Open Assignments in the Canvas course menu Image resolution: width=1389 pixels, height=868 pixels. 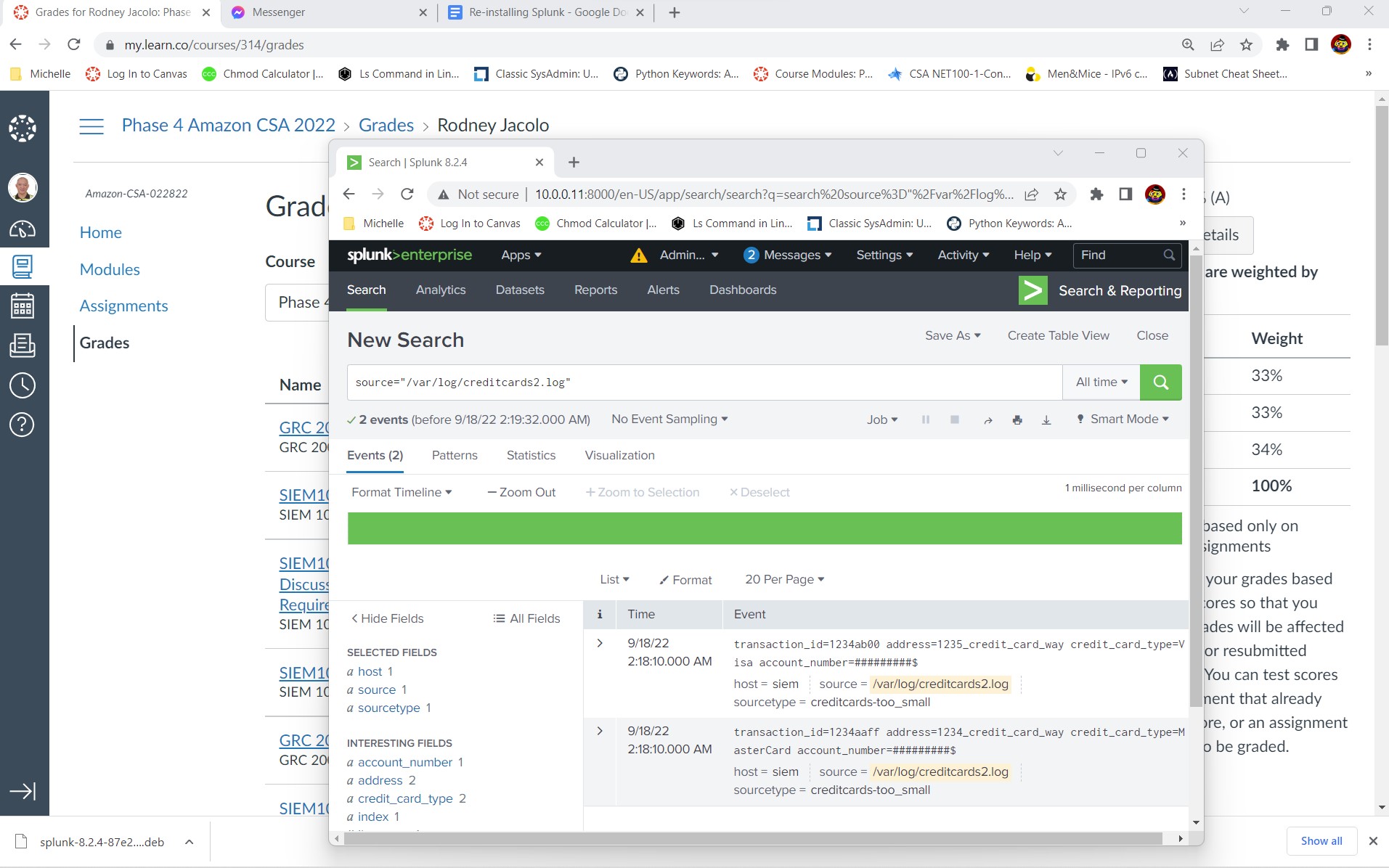click(x=123, y=306)
